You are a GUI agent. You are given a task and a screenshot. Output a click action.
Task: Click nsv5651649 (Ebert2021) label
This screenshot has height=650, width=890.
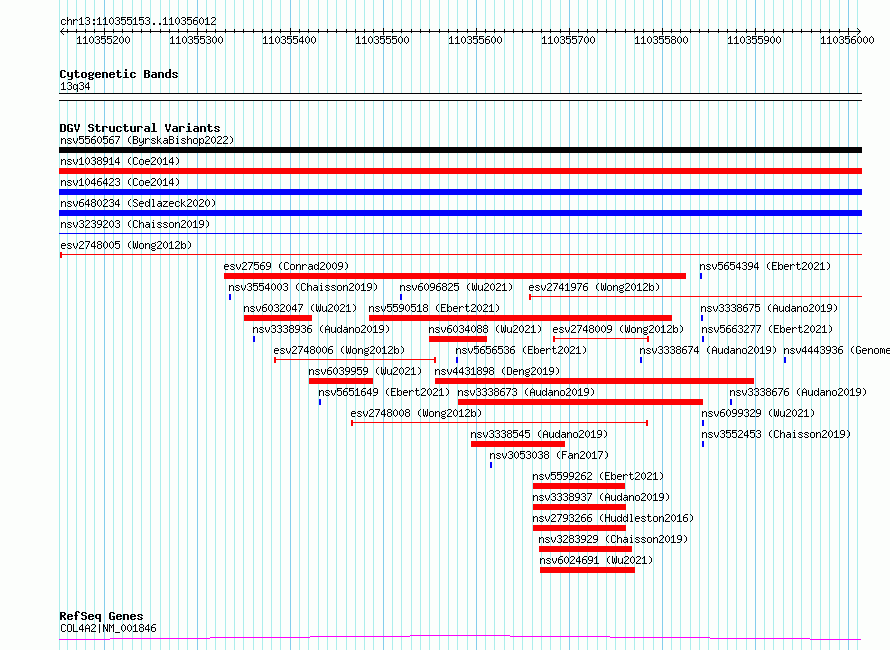pyautogui.click(x=384, y=392)
